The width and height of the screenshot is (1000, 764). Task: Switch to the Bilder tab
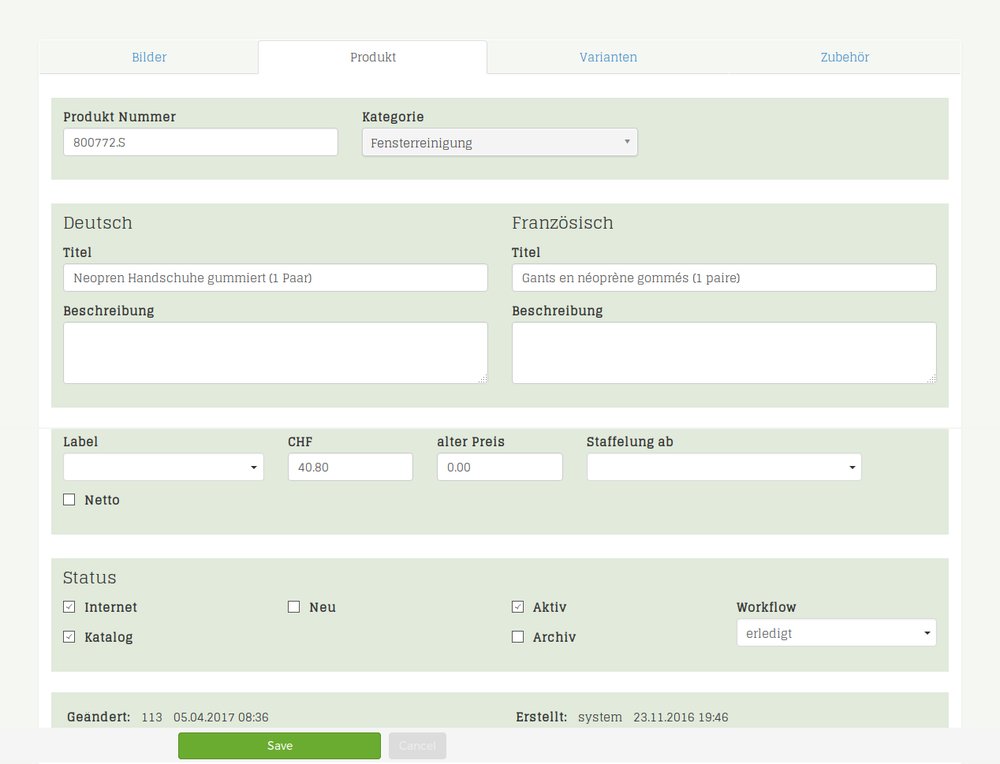(x=149, y=57)
